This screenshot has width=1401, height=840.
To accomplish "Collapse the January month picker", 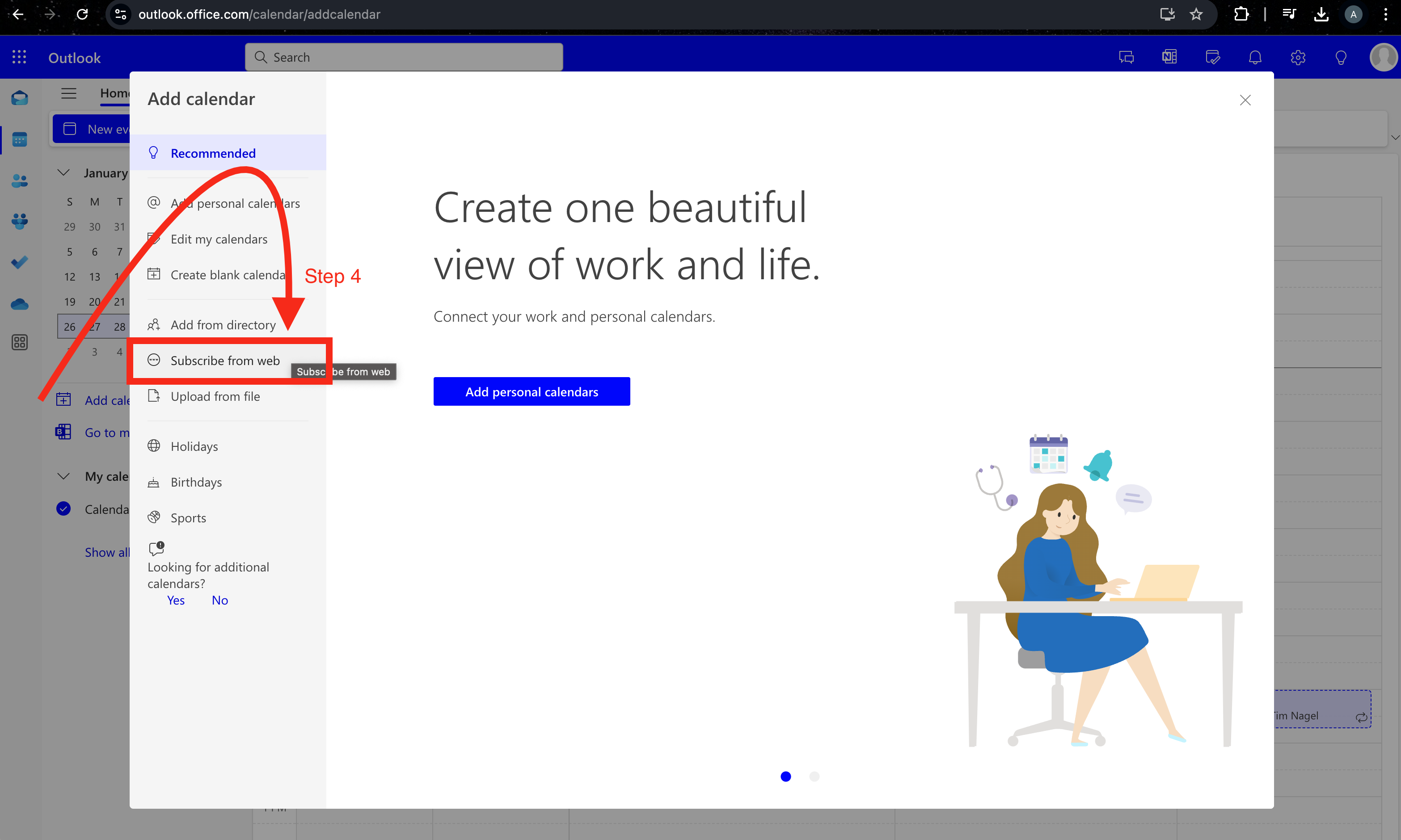I will tap(63, 172).
